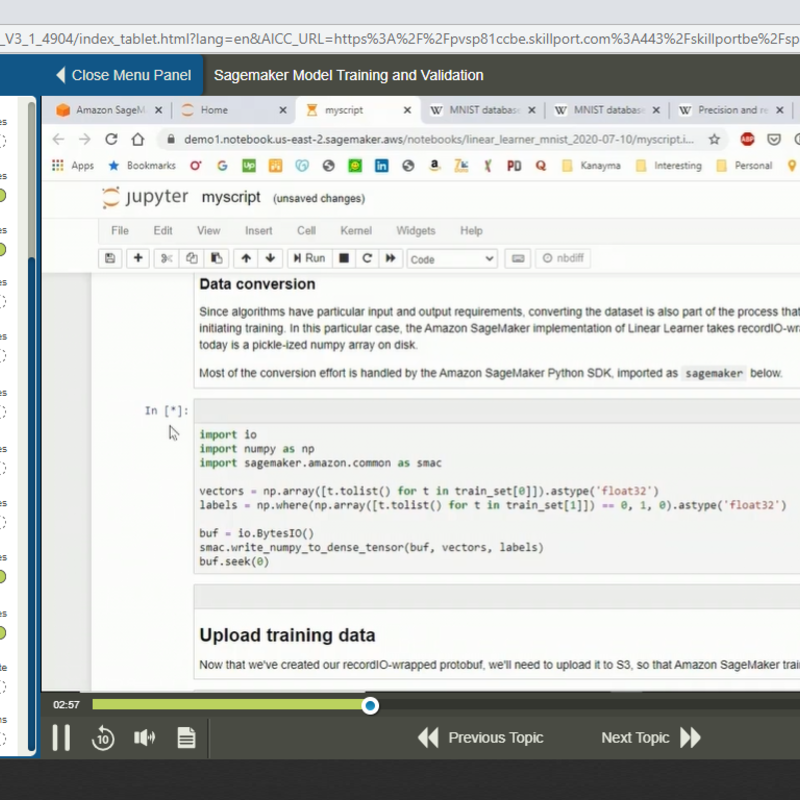Open the Upwork bookmark icon
800x800 pixels.
point(248,165)
